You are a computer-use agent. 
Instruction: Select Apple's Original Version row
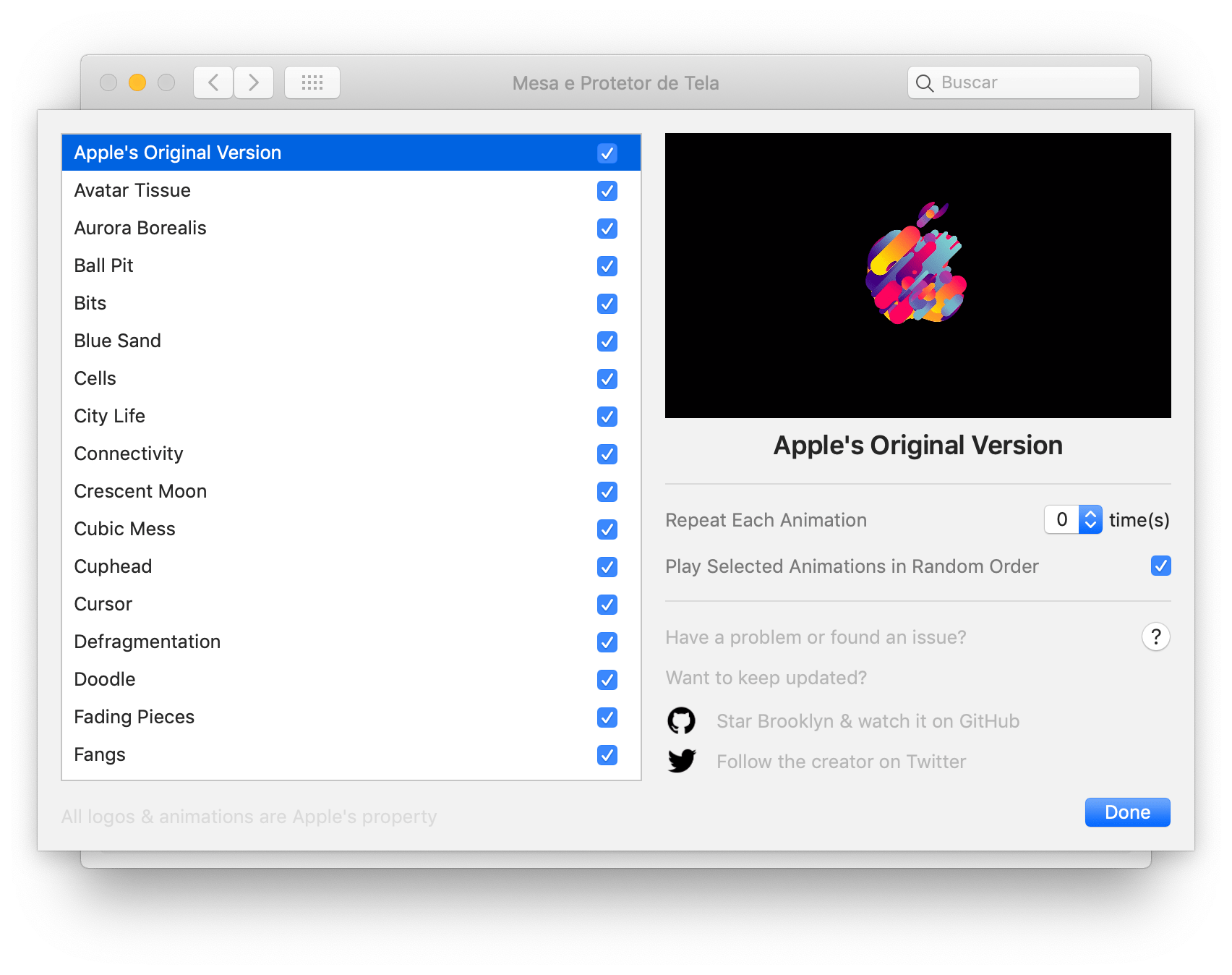pos(351,153)
